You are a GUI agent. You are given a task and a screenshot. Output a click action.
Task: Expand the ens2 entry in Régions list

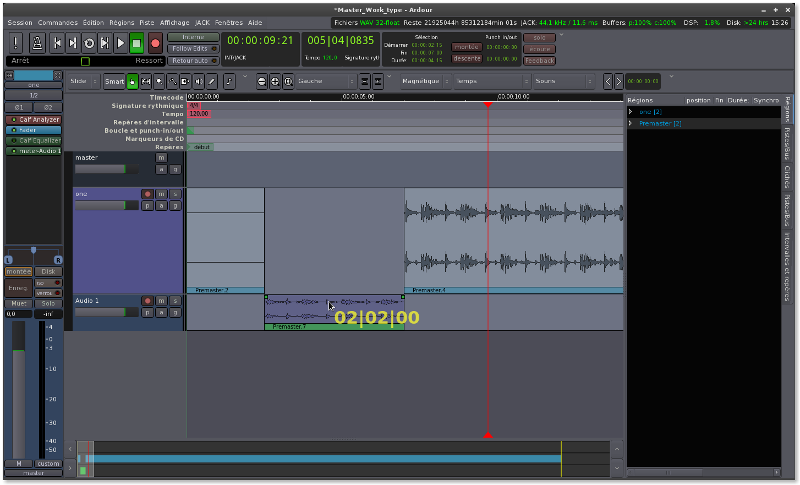630,112
